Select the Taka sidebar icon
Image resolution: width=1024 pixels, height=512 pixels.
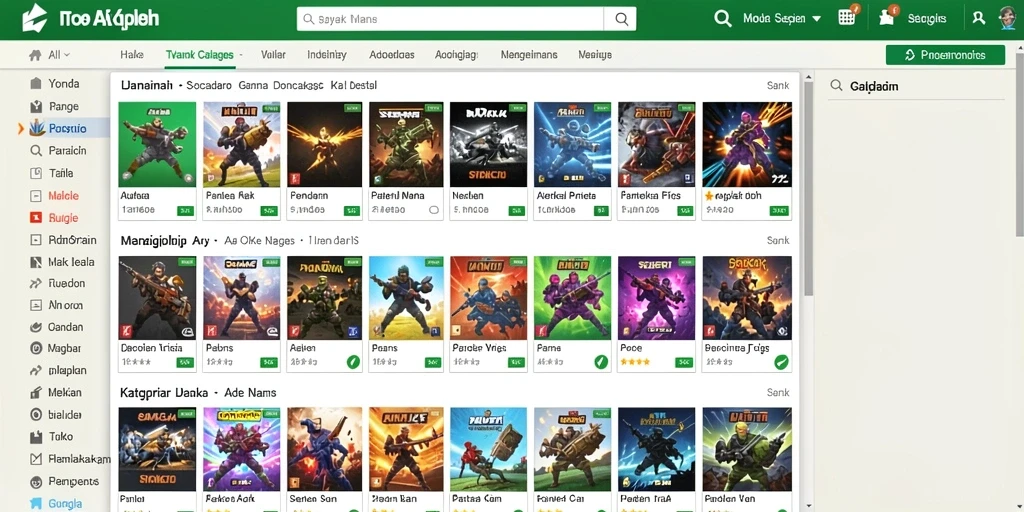pyautogui.click(x=37, y=437)
